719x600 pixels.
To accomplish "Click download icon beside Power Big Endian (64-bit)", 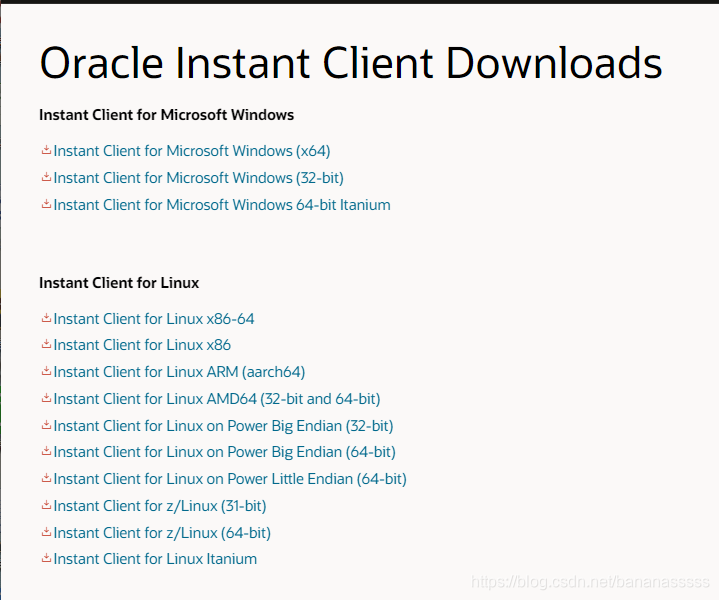I will tap(46, 451).
